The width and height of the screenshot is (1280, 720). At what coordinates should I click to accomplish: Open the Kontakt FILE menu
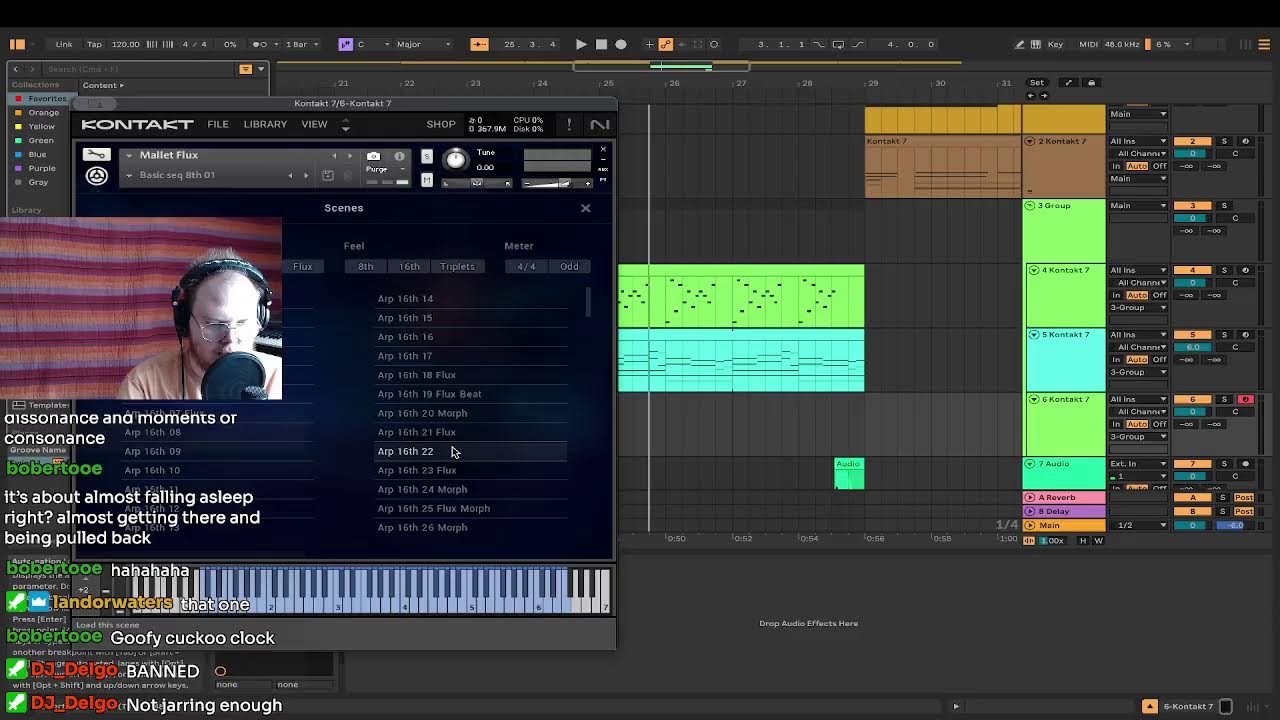218,124
